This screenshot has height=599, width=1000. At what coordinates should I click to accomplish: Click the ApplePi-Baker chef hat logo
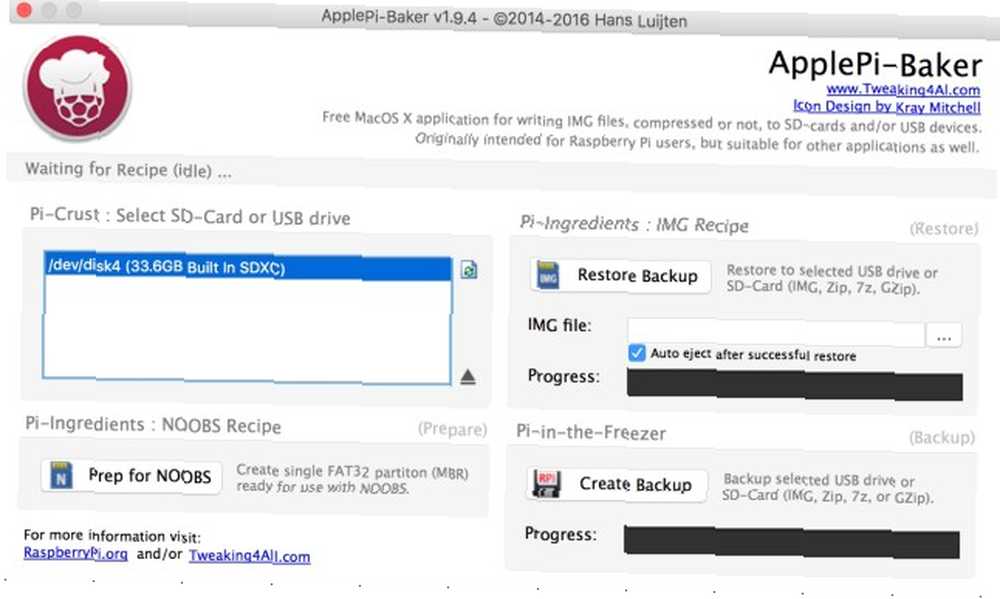tap(77, 87)
